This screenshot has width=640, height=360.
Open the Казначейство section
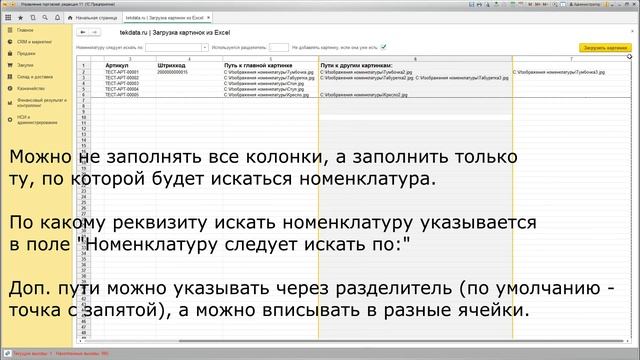point(31,88)
